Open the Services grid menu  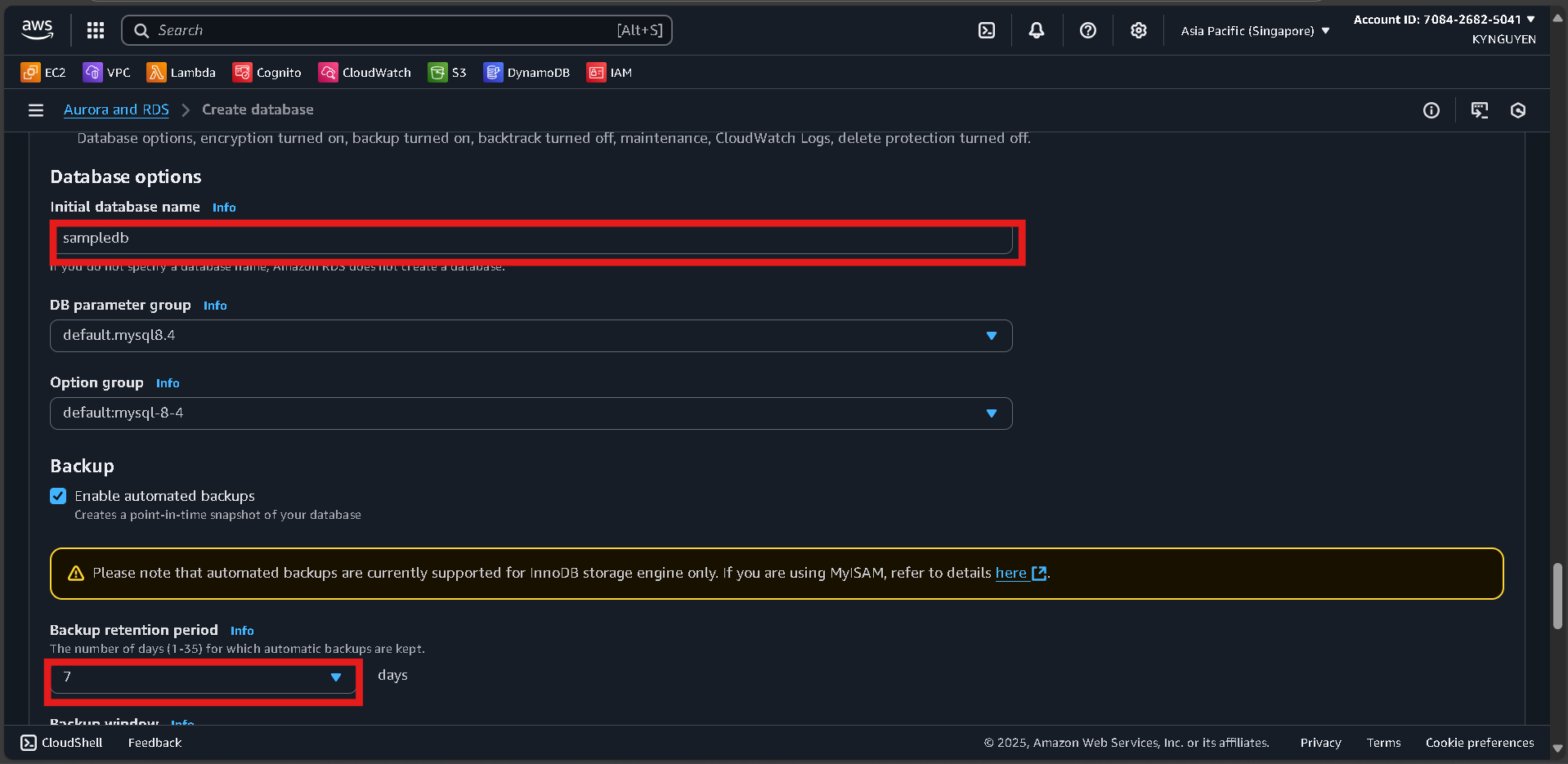coord(95,30)
